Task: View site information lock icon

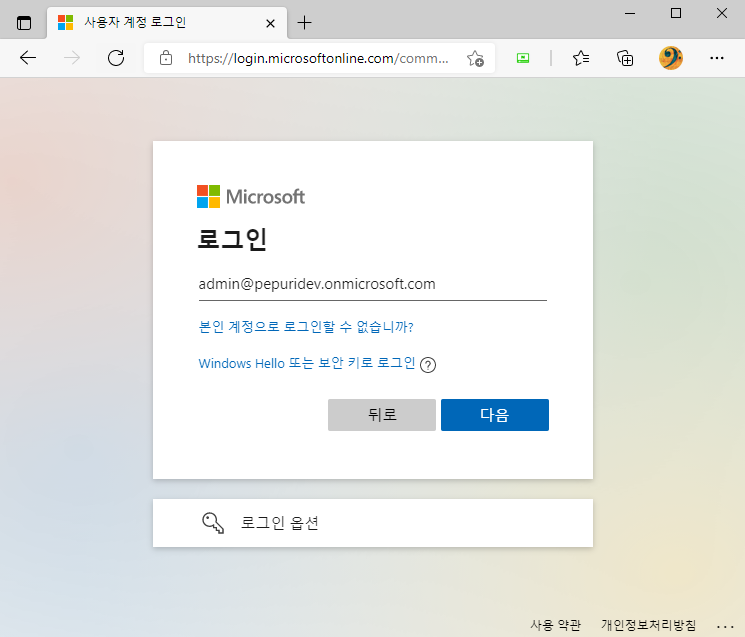Action: click(166, 58)
